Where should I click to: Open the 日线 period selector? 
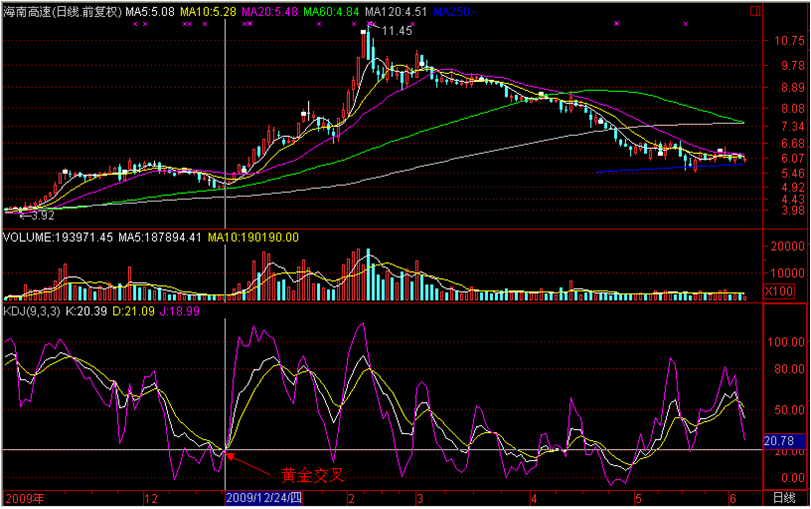point(786,498)
